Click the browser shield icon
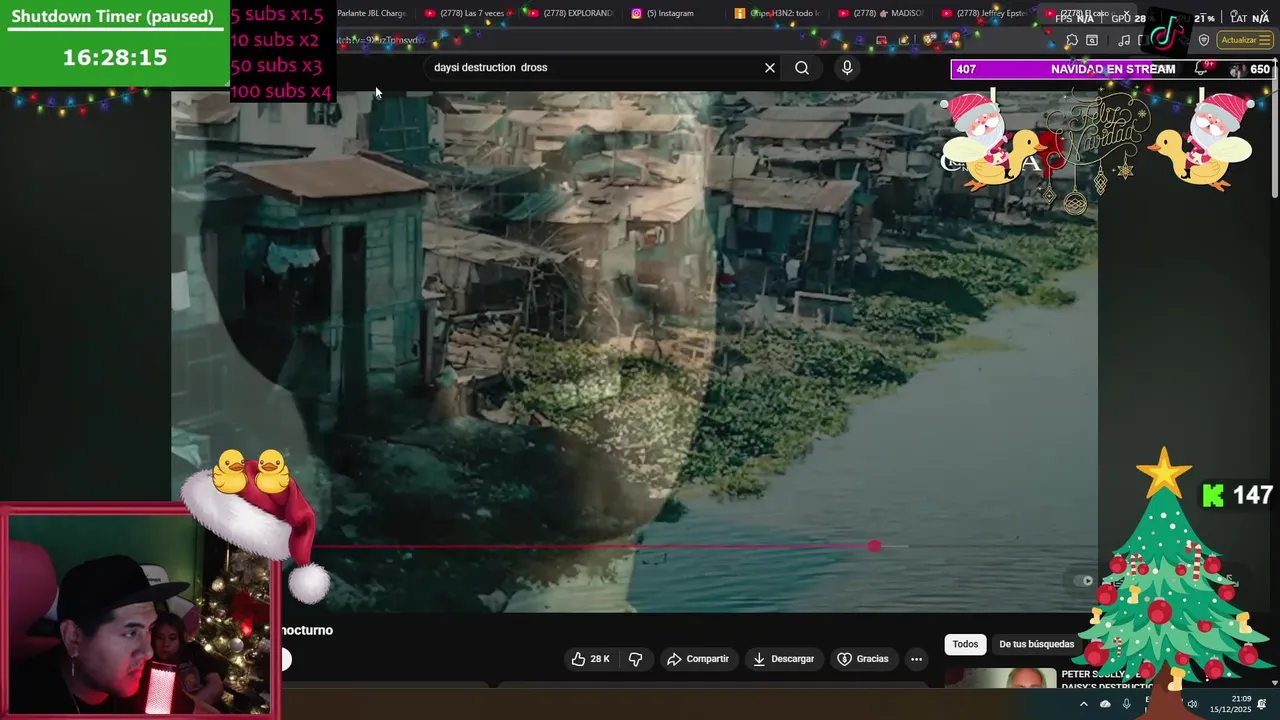The width and height of the screenshot is (1280, 720). (1204, 41)
